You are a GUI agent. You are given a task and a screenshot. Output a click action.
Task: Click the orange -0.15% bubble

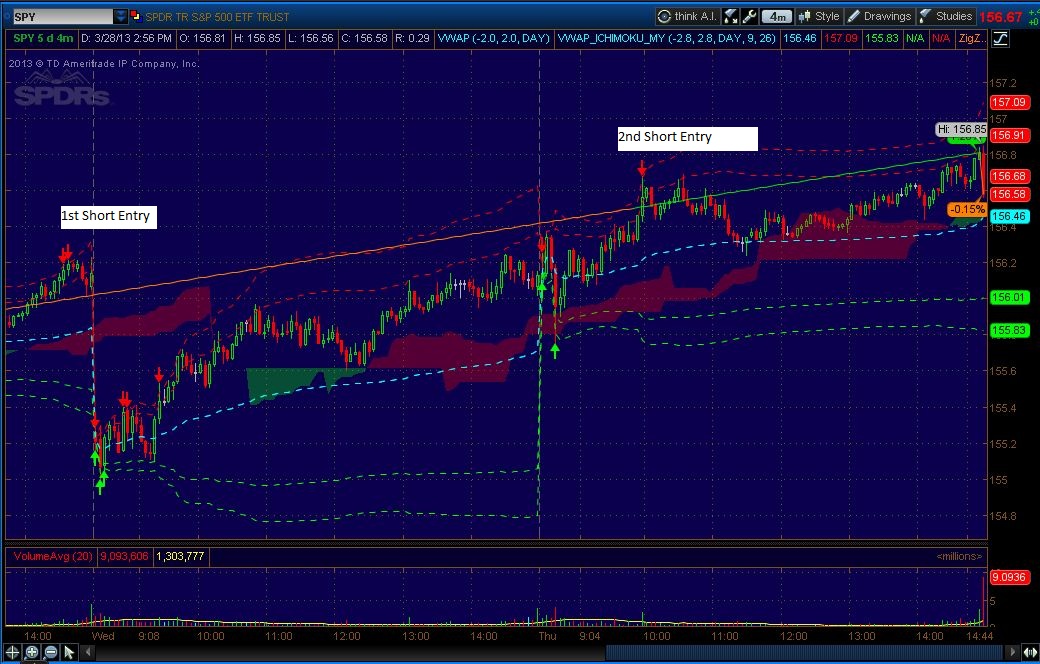(x=967, y=209)
